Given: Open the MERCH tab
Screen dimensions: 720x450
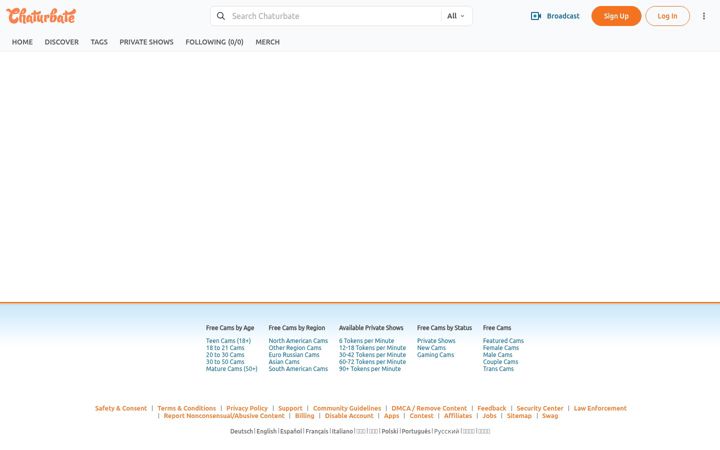Looking at the screenshot, I should pyautogui.click(x=267, y=42).
